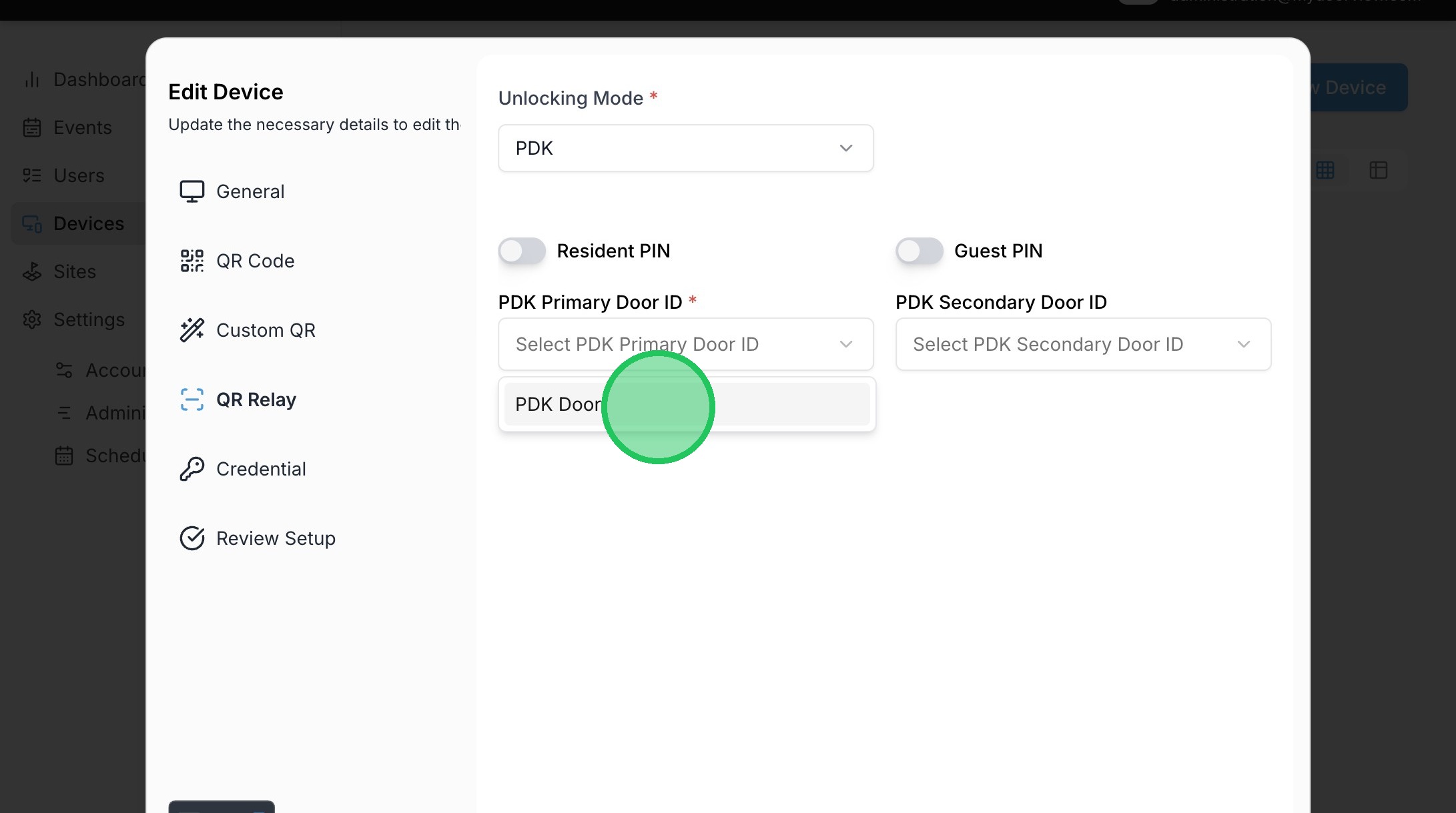Click the Review Setup checkmark icon

(x=192, y=538)
